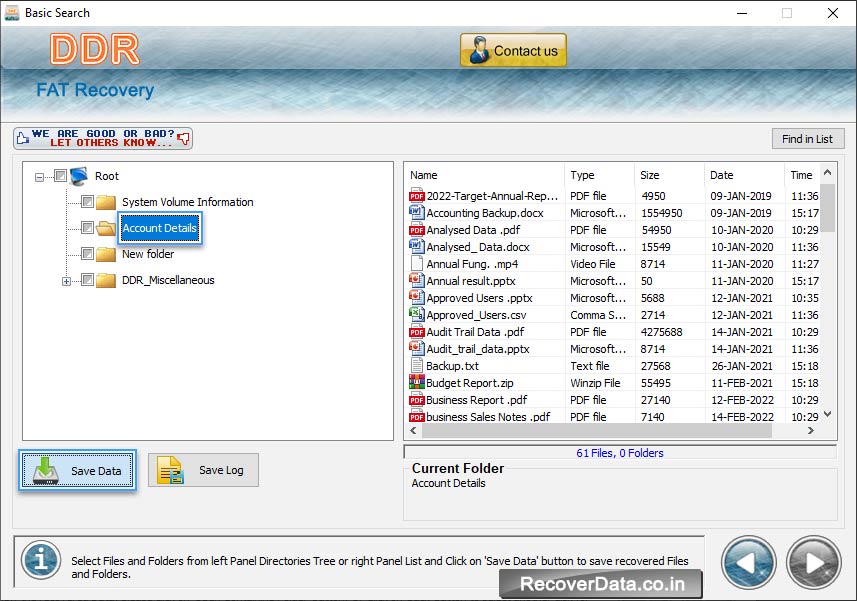Click the System Volume Information folder icon

[106, 202]
